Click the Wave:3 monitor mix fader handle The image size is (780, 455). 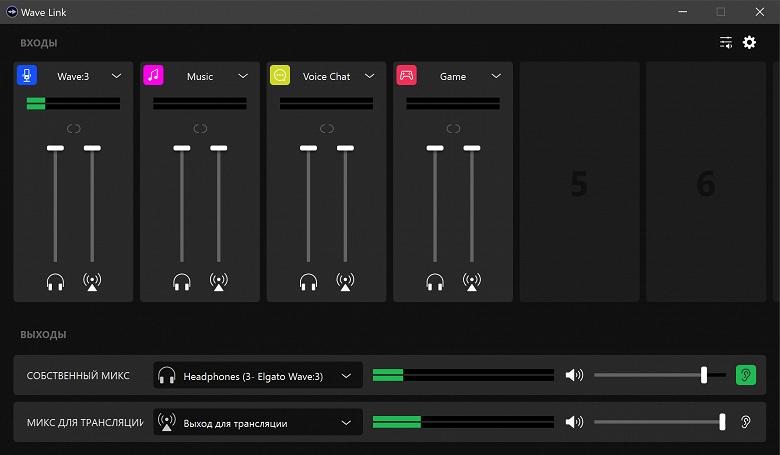(55, 148)
